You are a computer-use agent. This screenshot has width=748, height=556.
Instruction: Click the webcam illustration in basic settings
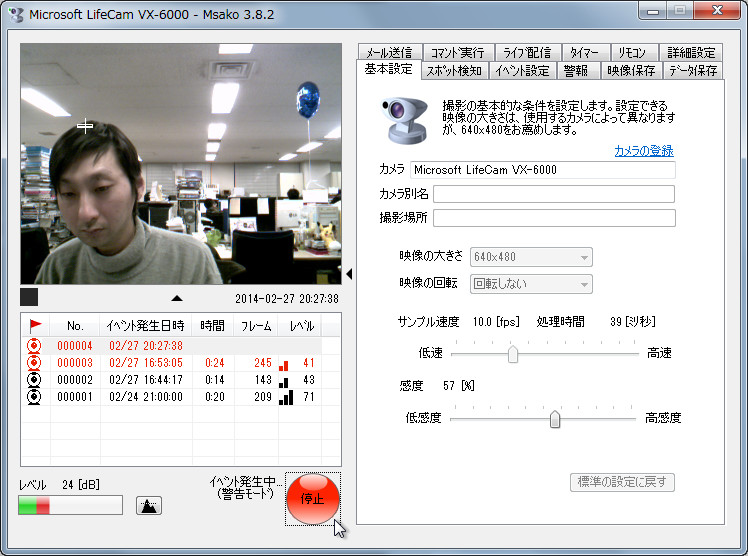[x=405, y=120]
